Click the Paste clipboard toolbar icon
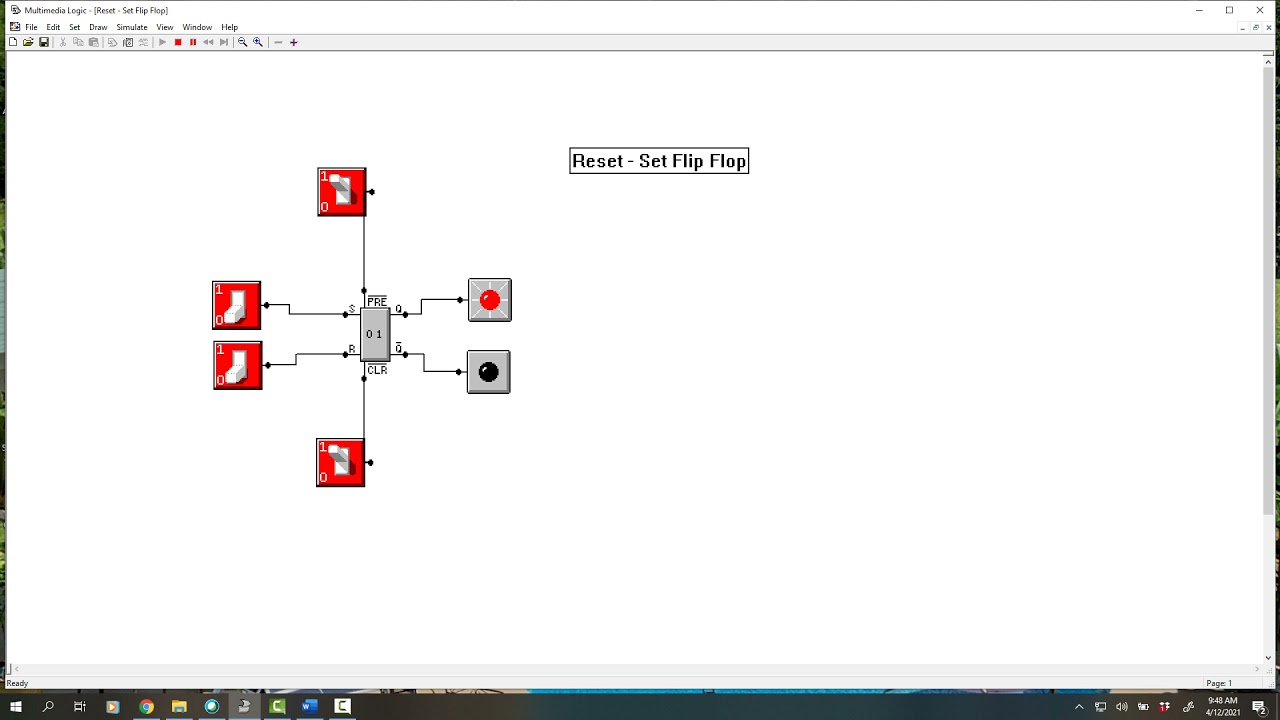This screenshot has width=1280, height=720. coord(94,42)
